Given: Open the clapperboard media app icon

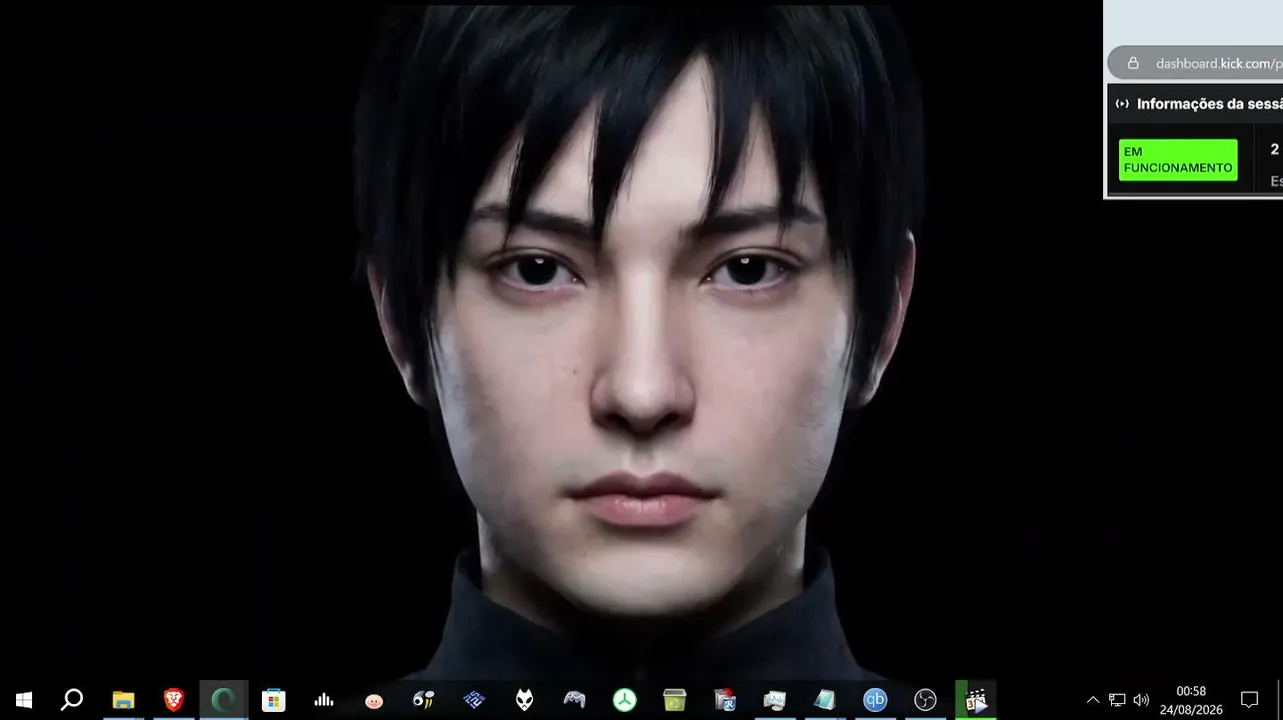Looking at the screenshot, I should (976, 700).
